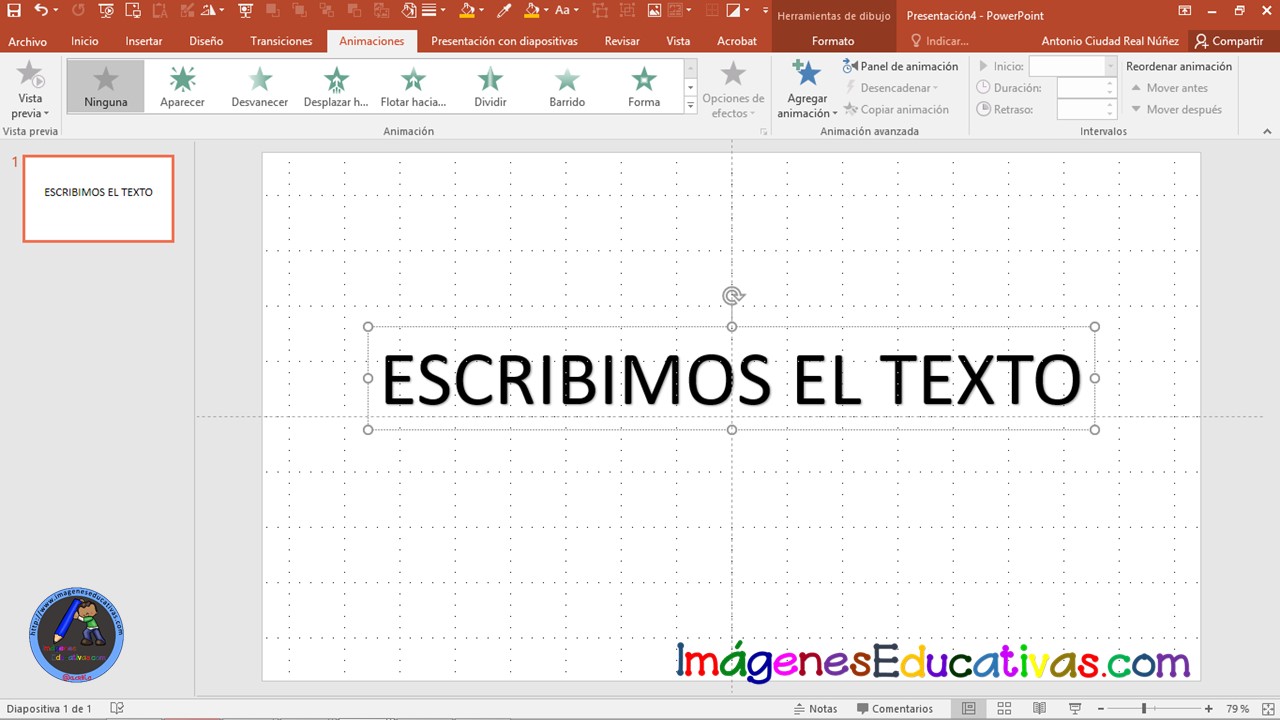The width and height of the screenshot is (1280, 720).
Task: Open the Agregar animación dropdown
Action: tap(807, 113)
